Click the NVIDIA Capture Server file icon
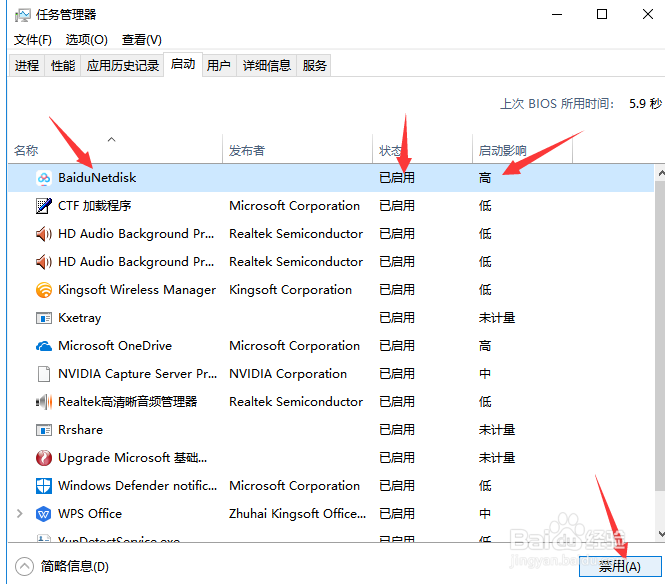665x584 pixels. (44, 374)
